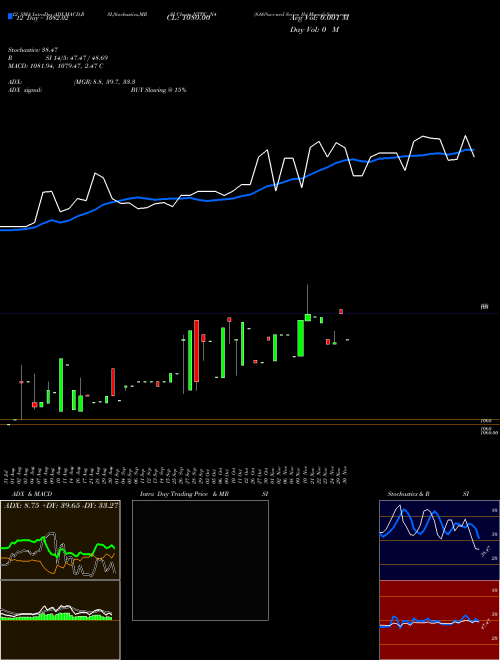Click the 'BUY Slowing @ 15%' signal text
500x660 pixels.
(x=158, y=90)
